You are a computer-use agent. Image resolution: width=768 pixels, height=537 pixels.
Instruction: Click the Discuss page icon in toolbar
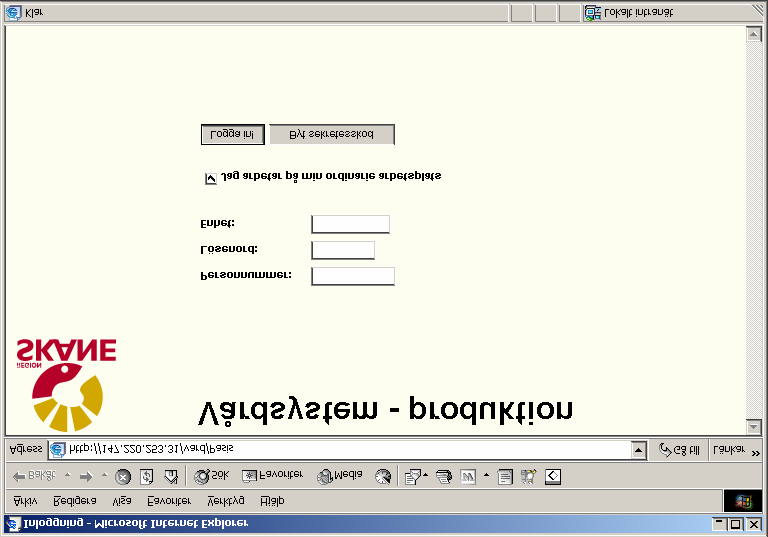(x=505, y=477)
